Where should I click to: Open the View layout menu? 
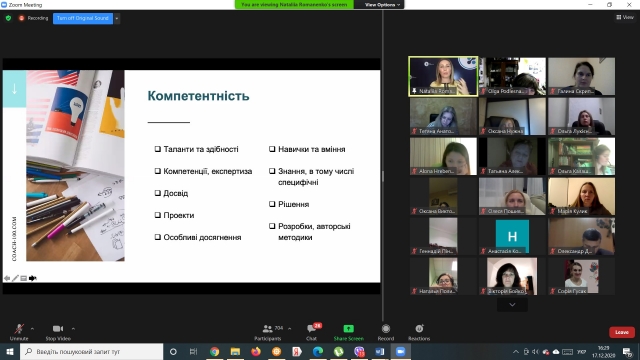click(x=625, y=17)
